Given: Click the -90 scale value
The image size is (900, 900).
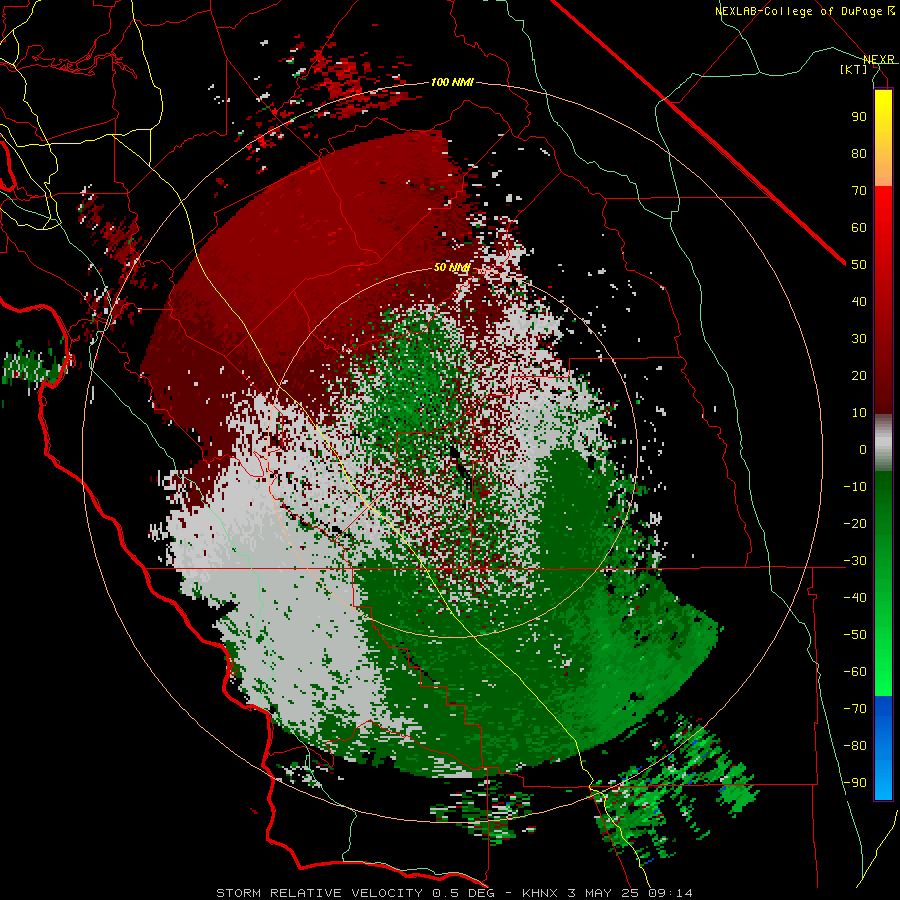Looking at the screenshot, I should click(855, 783).
